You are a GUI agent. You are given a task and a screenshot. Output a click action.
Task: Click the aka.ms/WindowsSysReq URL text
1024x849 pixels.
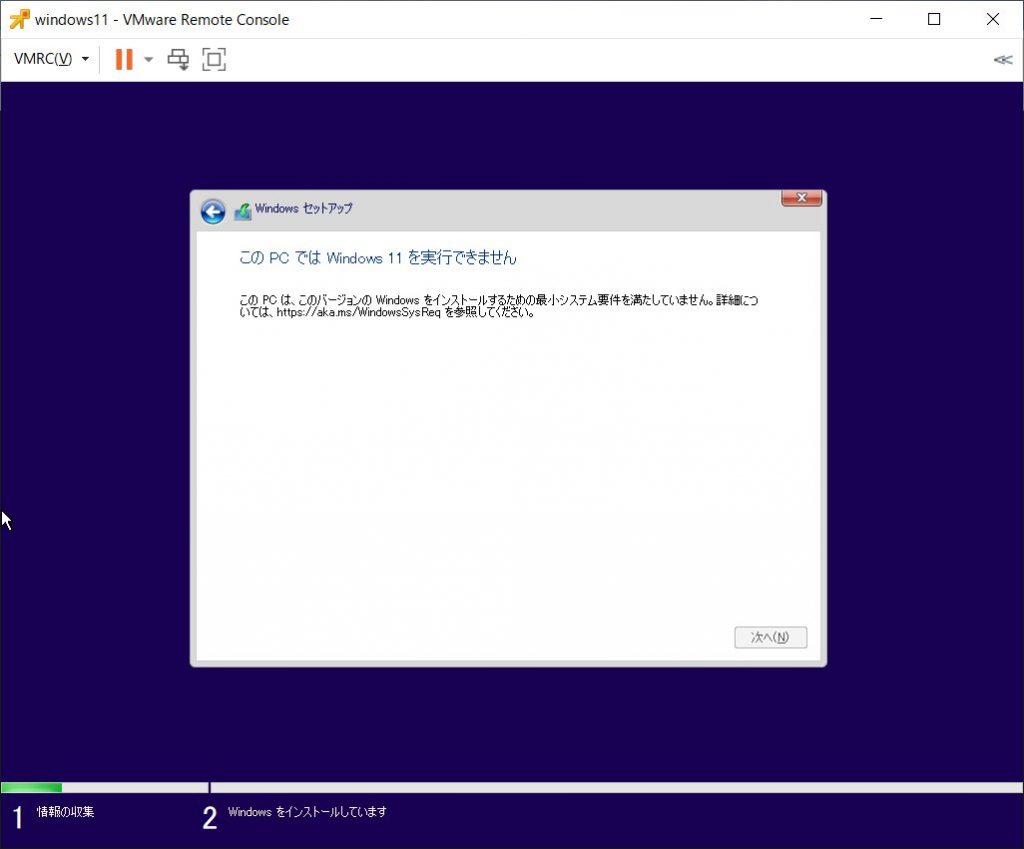pyautogui.click(x=359, y=312)
